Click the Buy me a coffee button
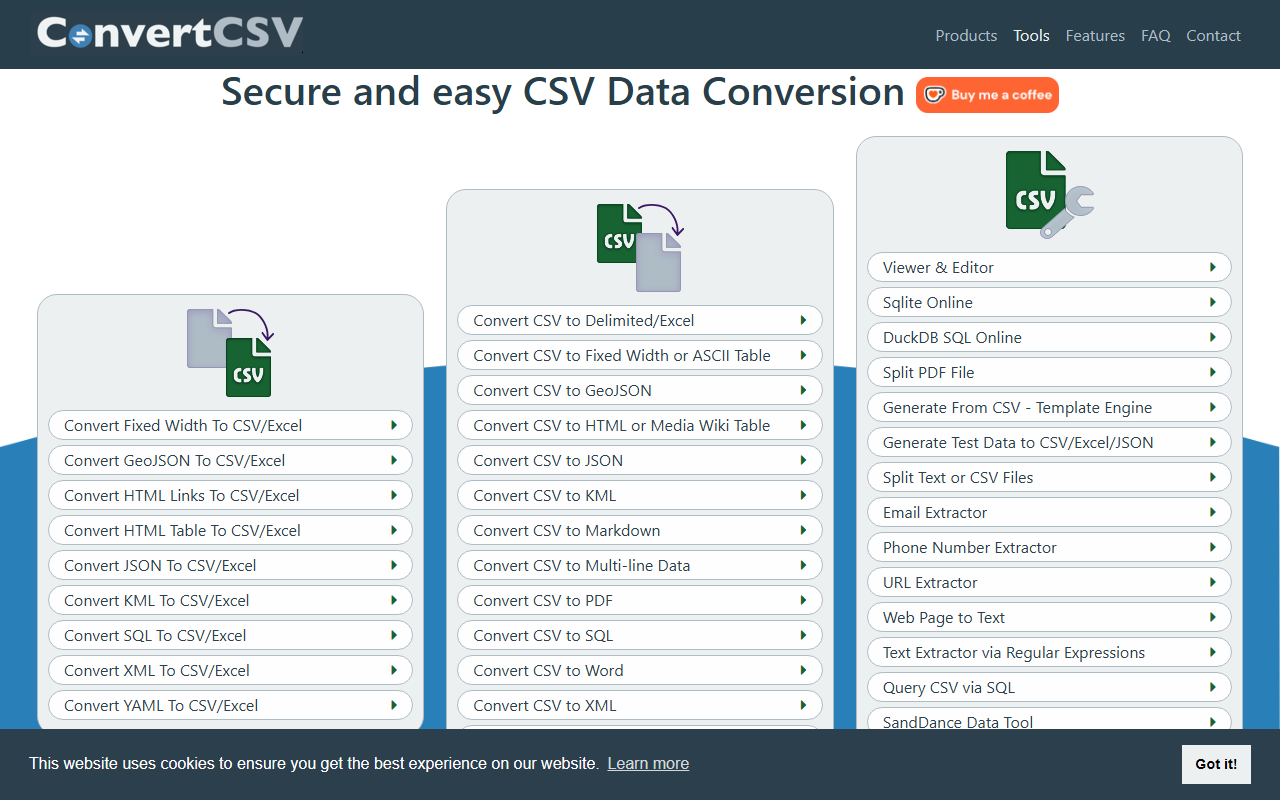Screen dimensions: 1280x800 tap(987, 95)
